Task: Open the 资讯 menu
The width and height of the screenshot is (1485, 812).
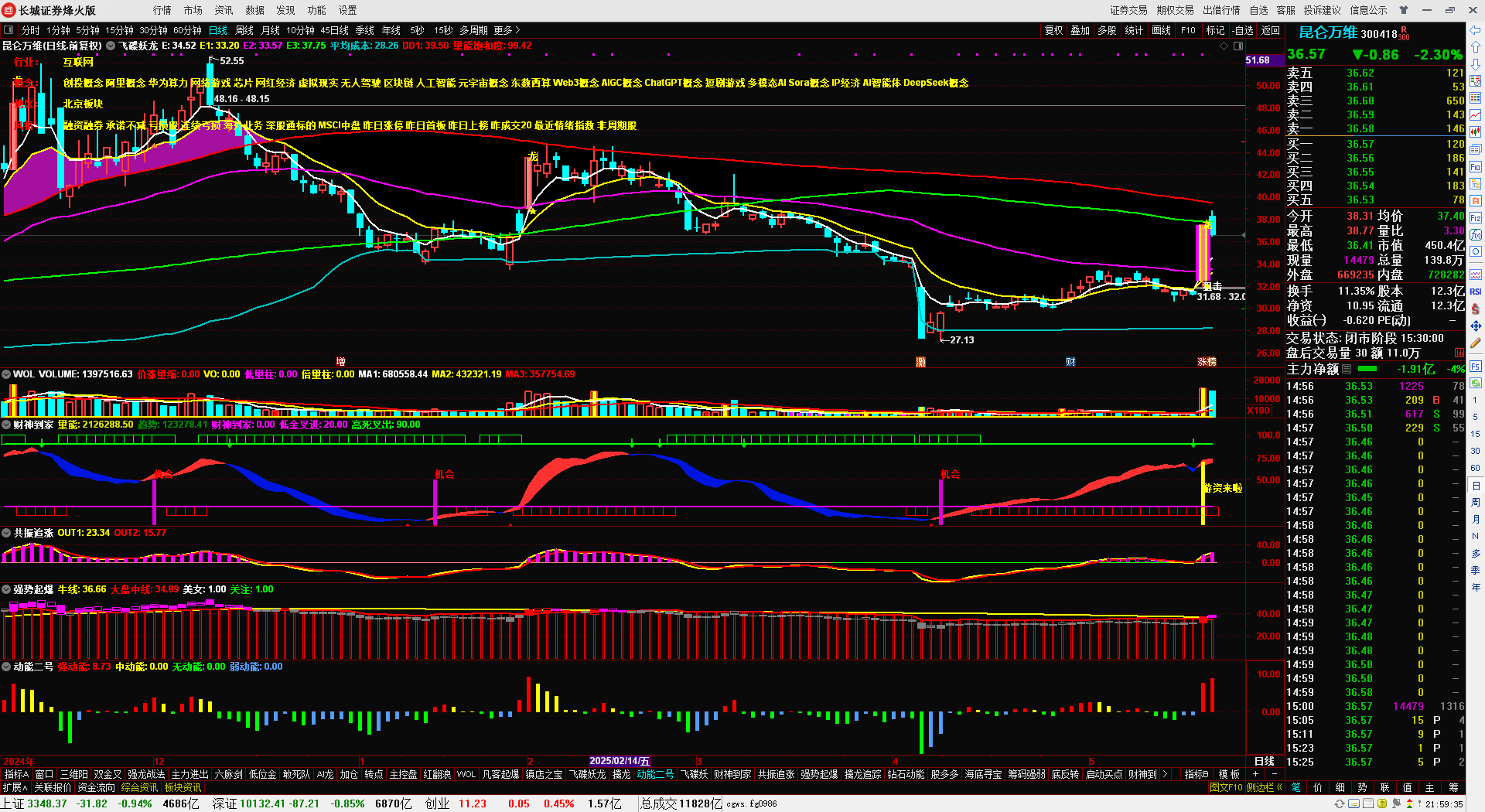Action: tap(224, 10)
